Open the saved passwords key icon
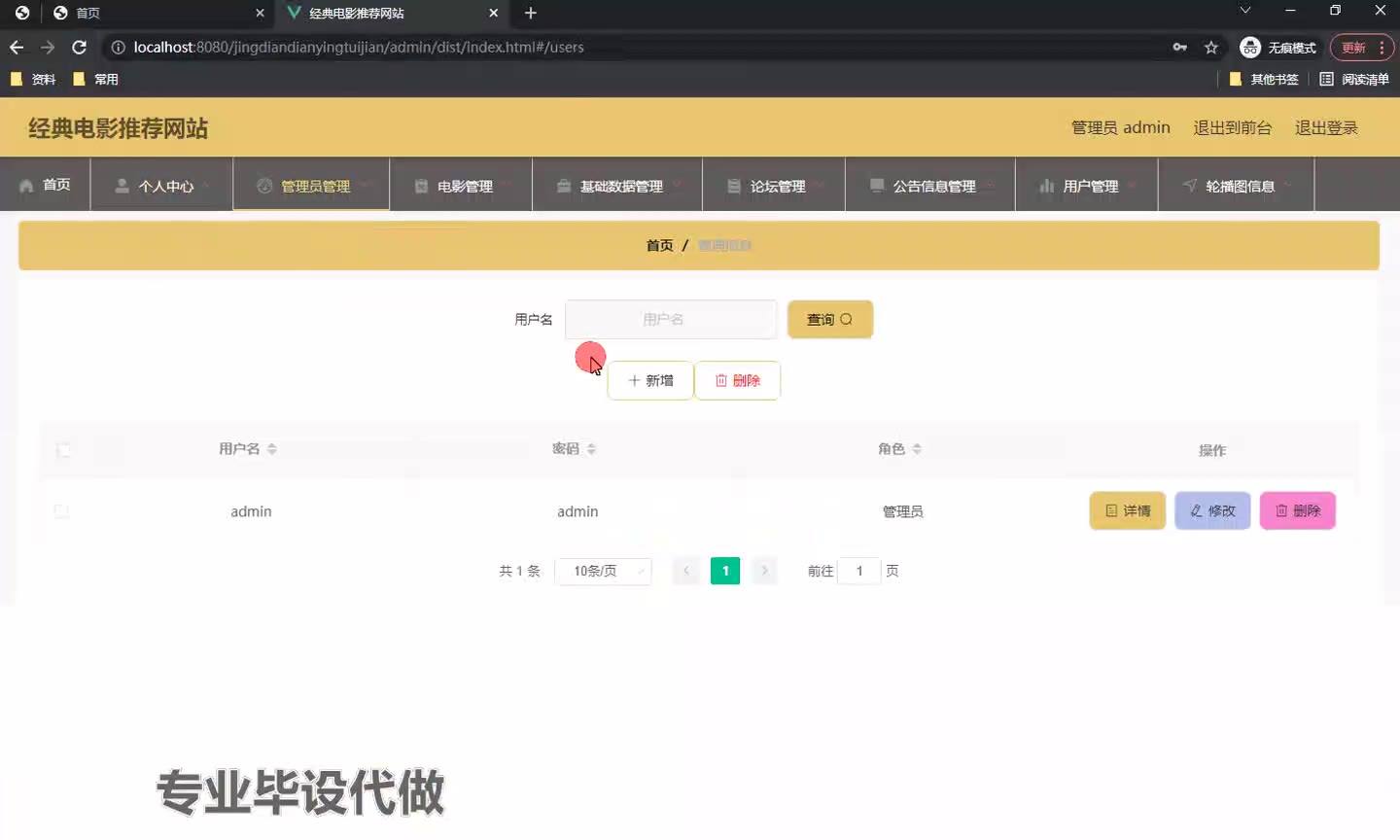1400x840 pixels. (x=1179, y=47)
